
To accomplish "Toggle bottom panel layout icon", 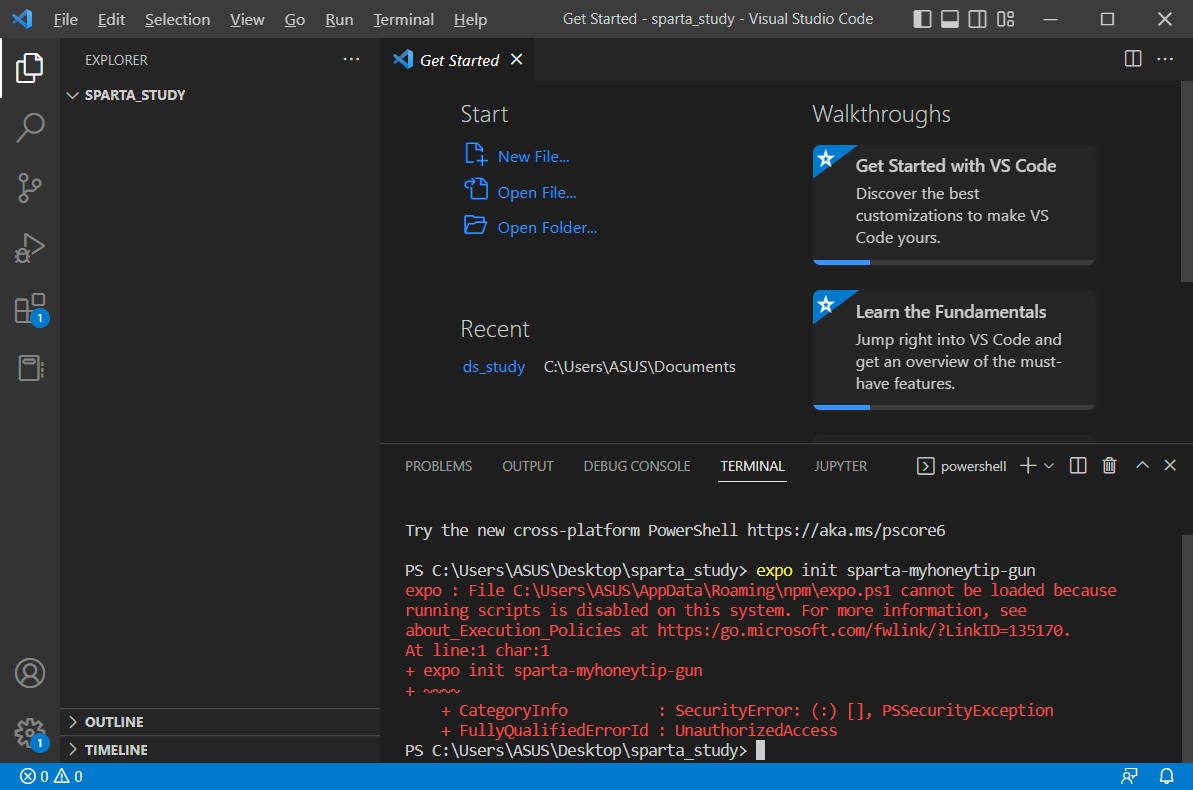I will [950, 19].
